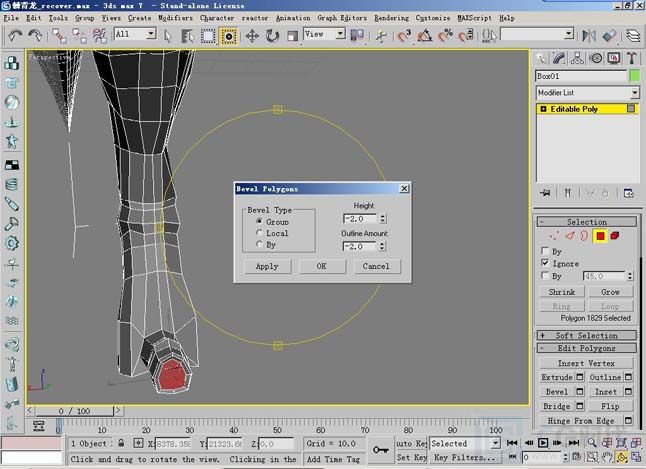
Task: Select the Select and Link tool
Action: pyautogui.click(x=59, y=36)
